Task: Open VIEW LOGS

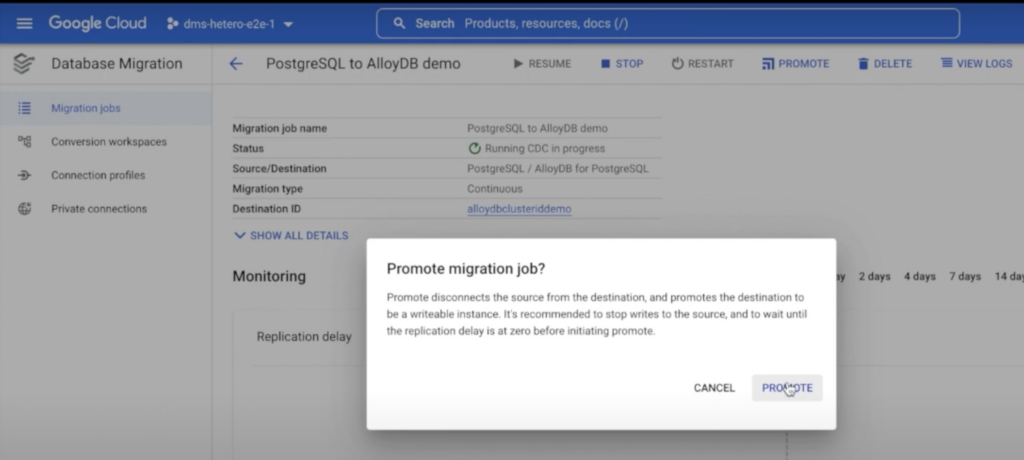Action: click(x=984, y=64)
